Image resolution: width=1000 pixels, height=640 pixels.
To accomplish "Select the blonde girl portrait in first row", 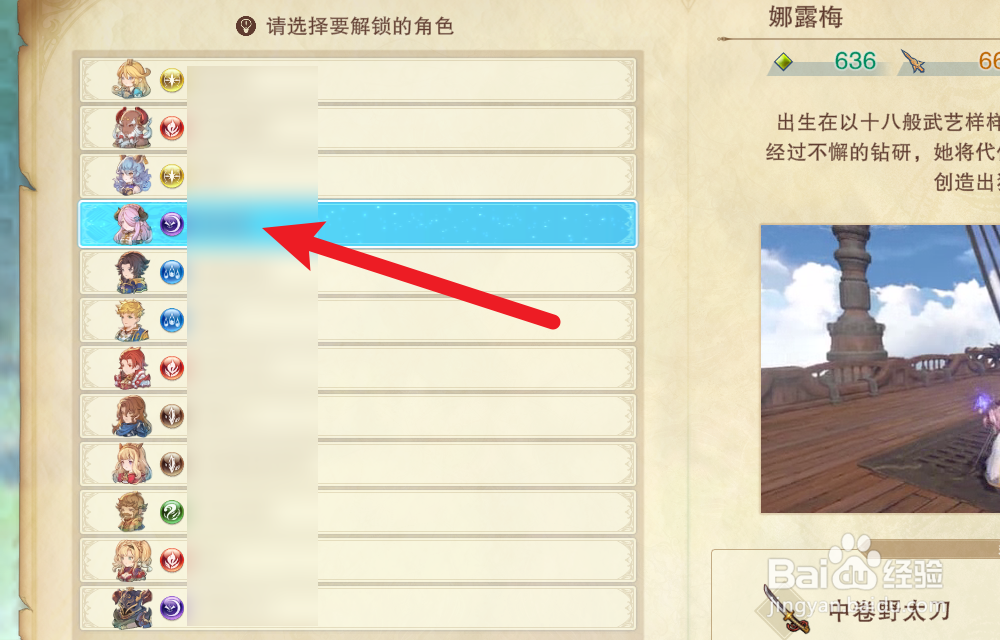I will [x=132, y=80].
